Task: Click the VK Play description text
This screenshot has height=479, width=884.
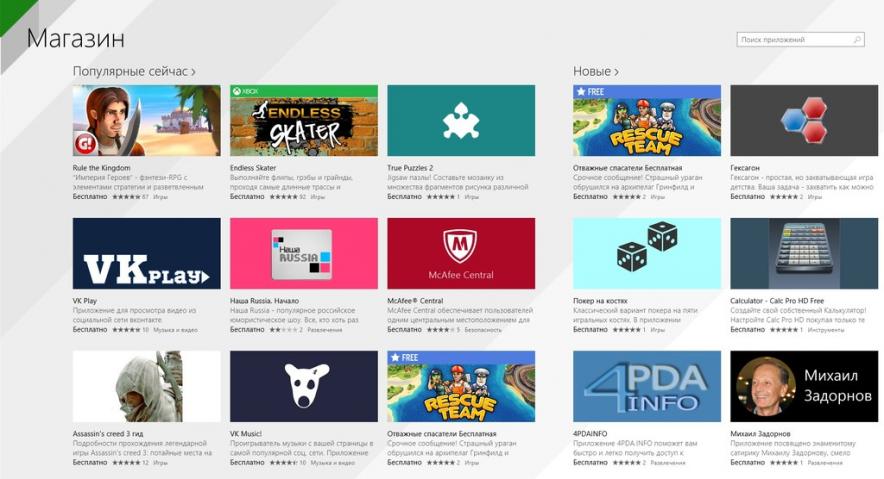Action: pos(134,315)
